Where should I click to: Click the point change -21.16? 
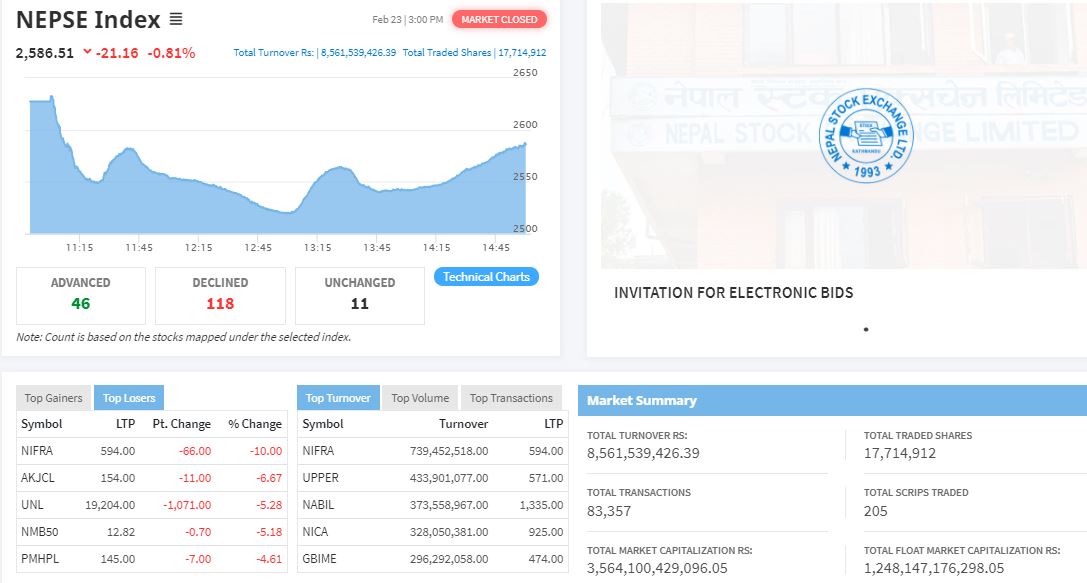tap(116, 53)
